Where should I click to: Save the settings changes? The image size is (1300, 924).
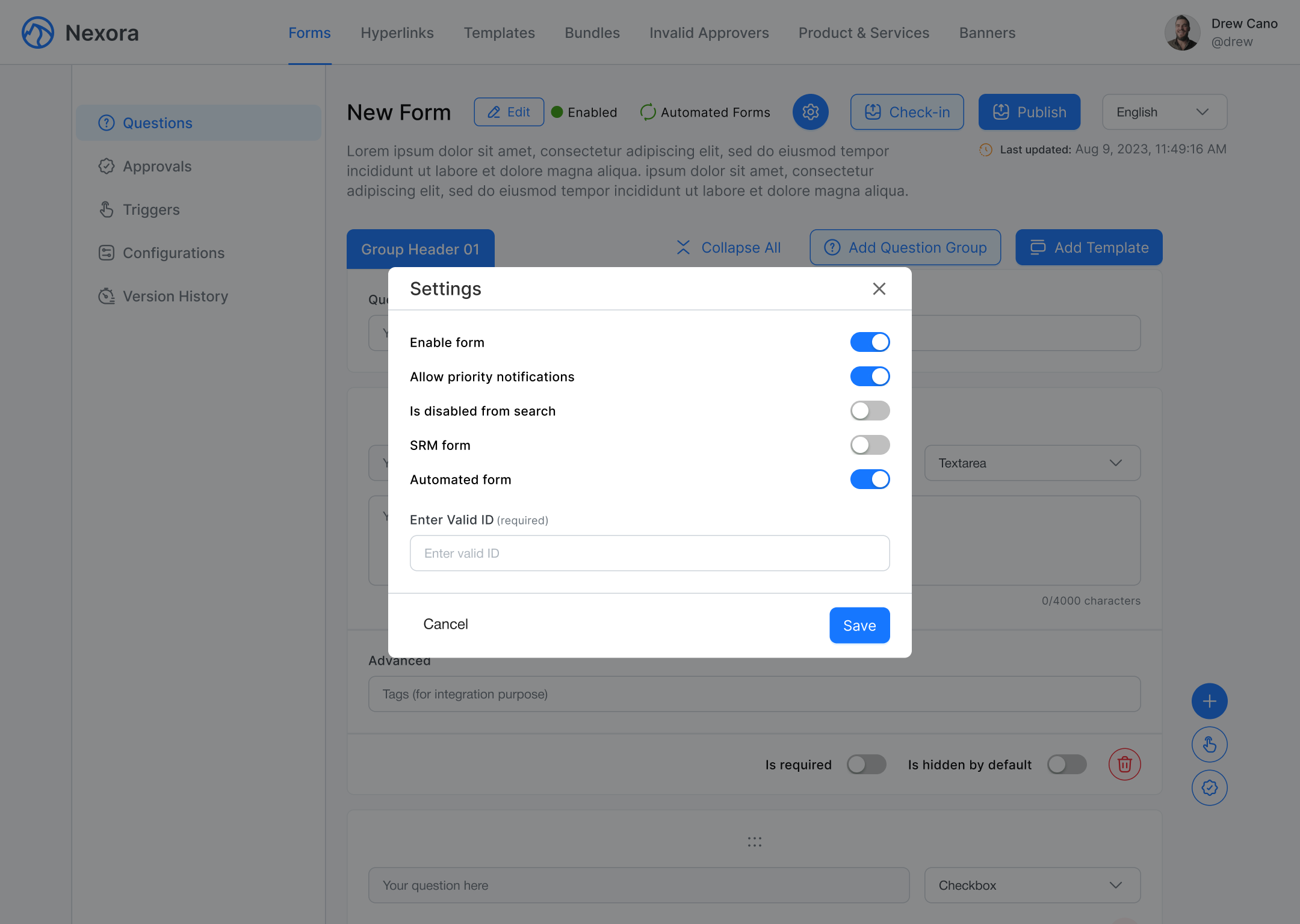[x=859, y=625]
